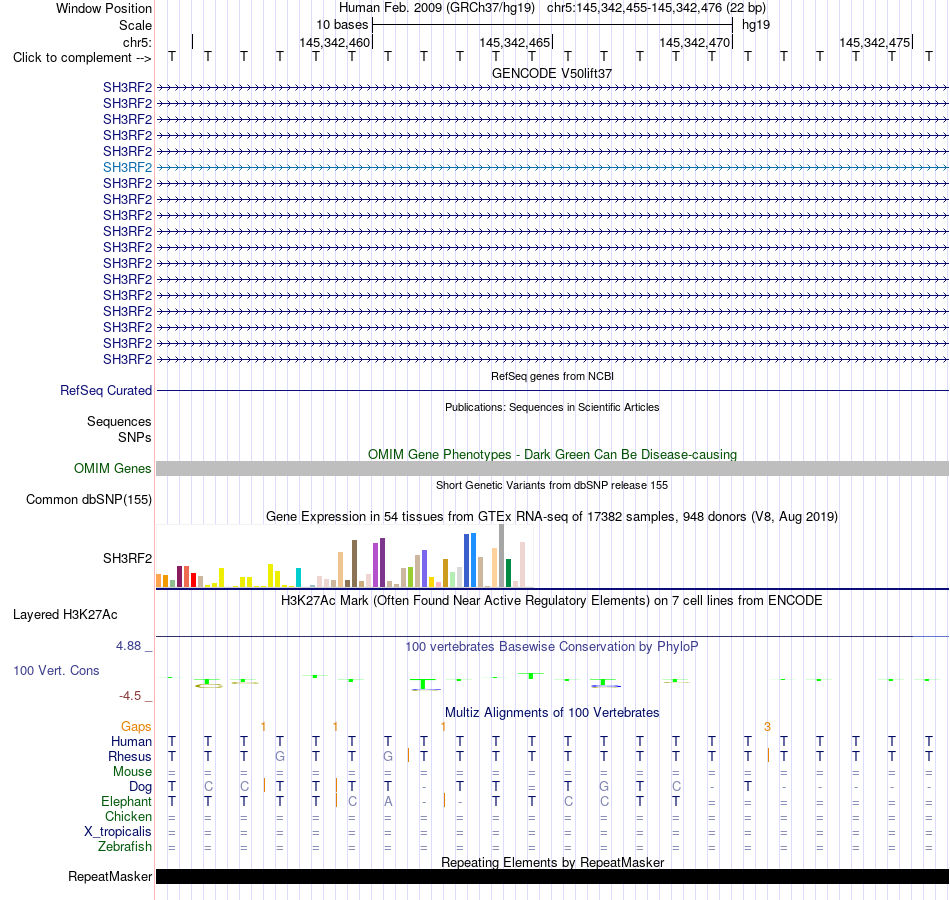Click the ruler position "145,342,470"
This screenshot has height=900, width=950.
point(694,42)
